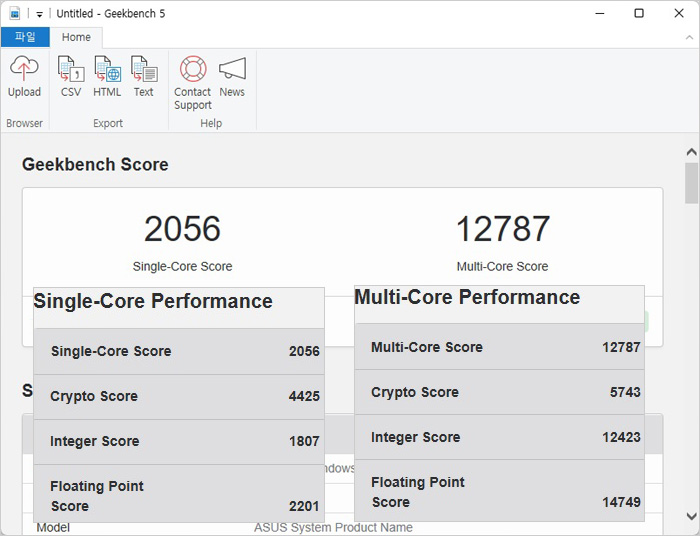Select the large 2056 single-core score

(x=182, y=229)
